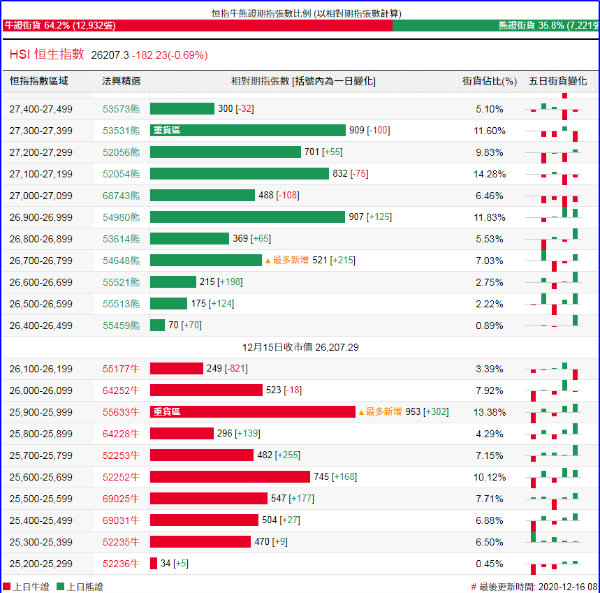Click the 五日街貨變化 column header
Viewport: 600px width, 593px height.
(x=558, y=81)
